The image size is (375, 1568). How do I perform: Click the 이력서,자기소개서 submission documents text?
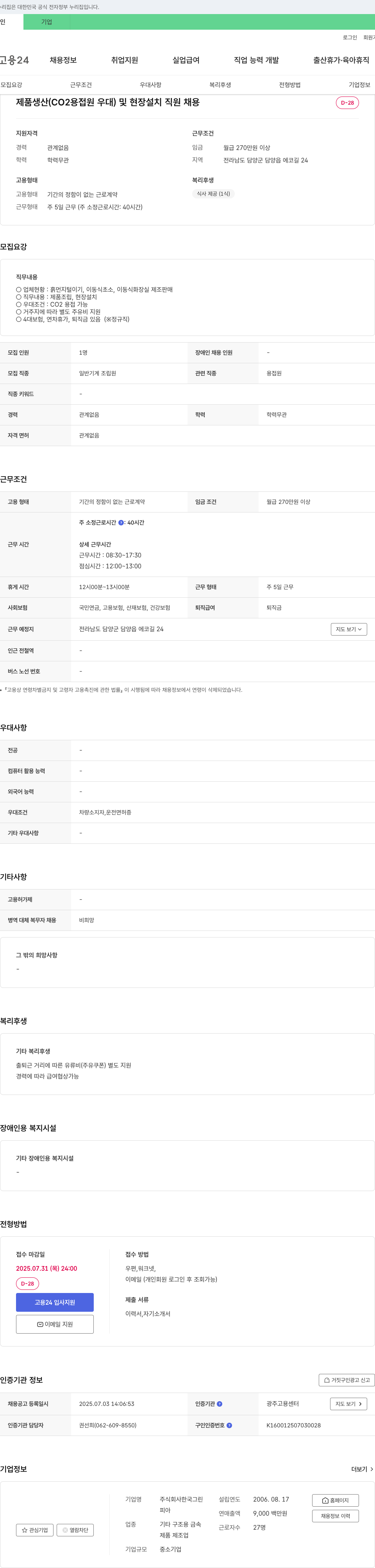(148, 1314)
